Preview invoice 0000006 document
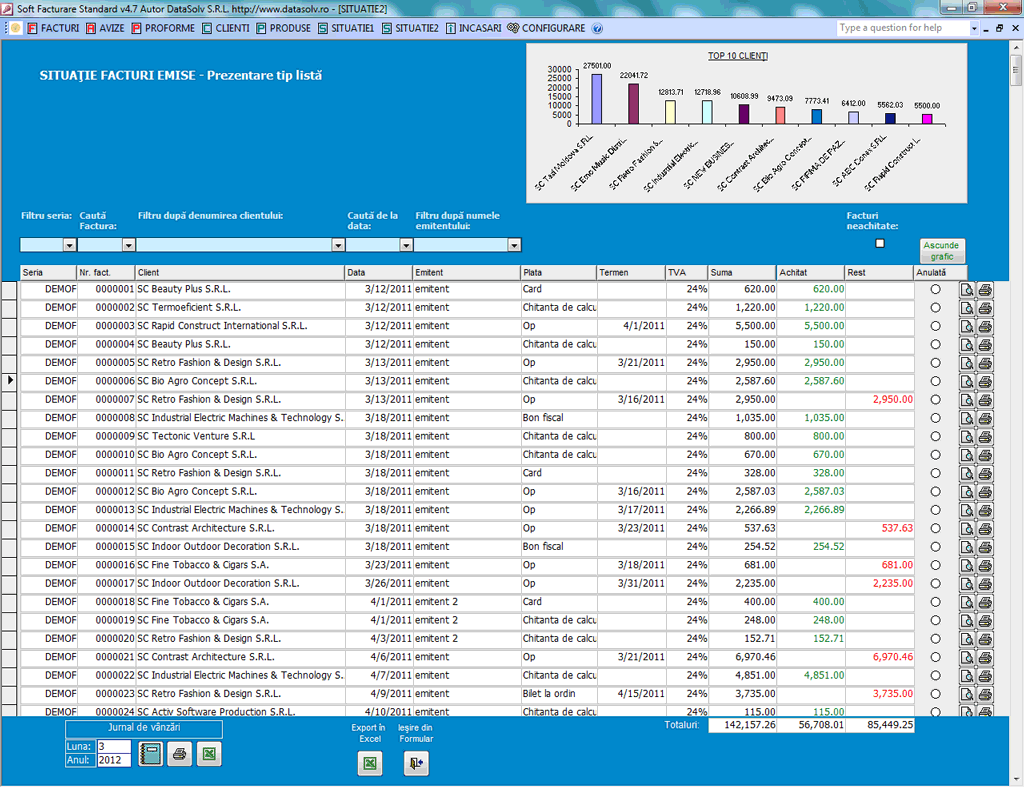The height and width of the screenshot is (787, 1024). [x=967, y=381]
